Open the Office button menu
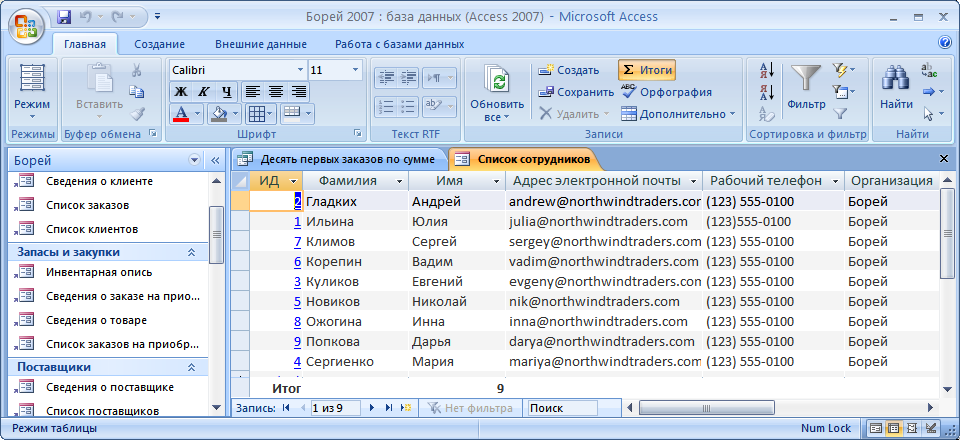The width and height of the screenshot is (960, 440). (x=26, y=26)
